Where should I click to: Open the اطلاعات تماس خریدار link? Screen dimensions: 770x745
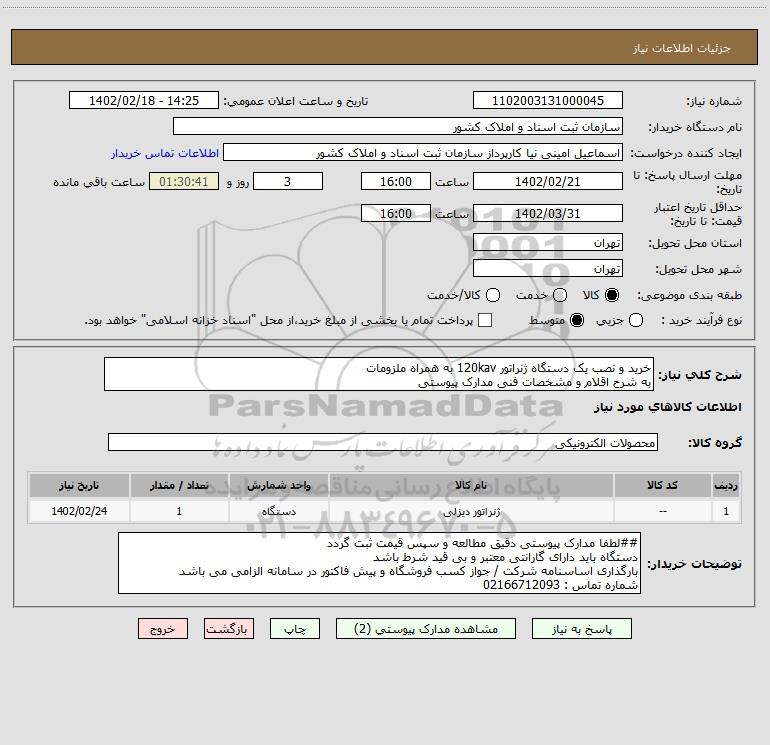(165, 153)
